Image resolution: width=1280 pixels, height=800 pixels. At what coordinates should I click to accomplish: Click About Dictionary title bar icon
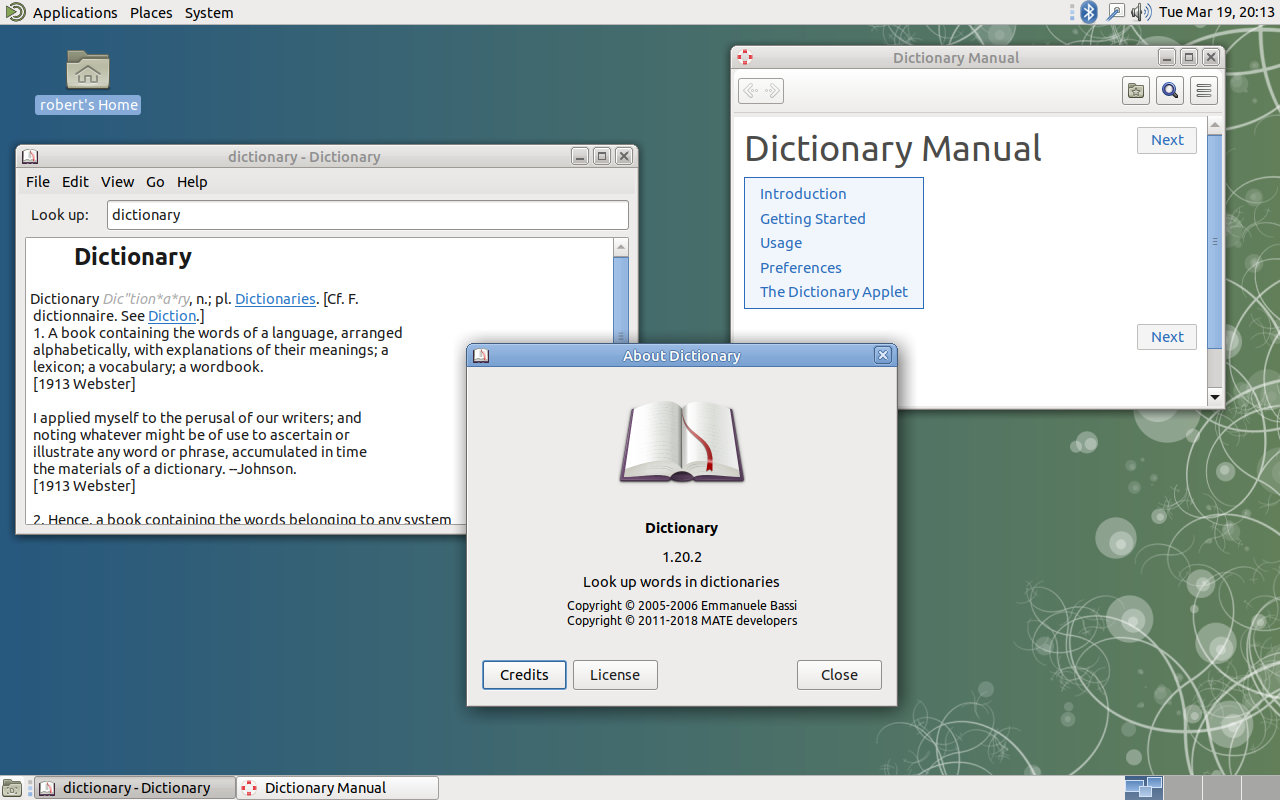pos(481,355)
